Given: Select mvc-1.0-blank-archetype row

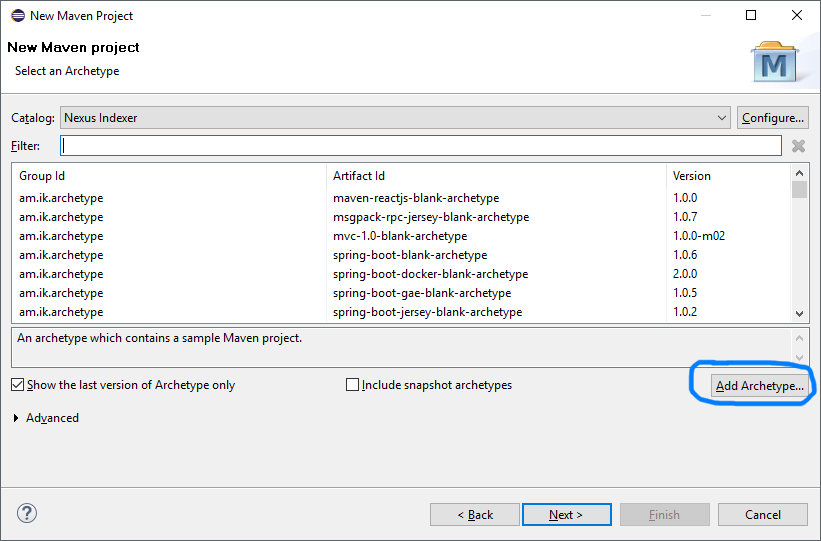Looking at the screenshot, I should click(x=401, y=236).
